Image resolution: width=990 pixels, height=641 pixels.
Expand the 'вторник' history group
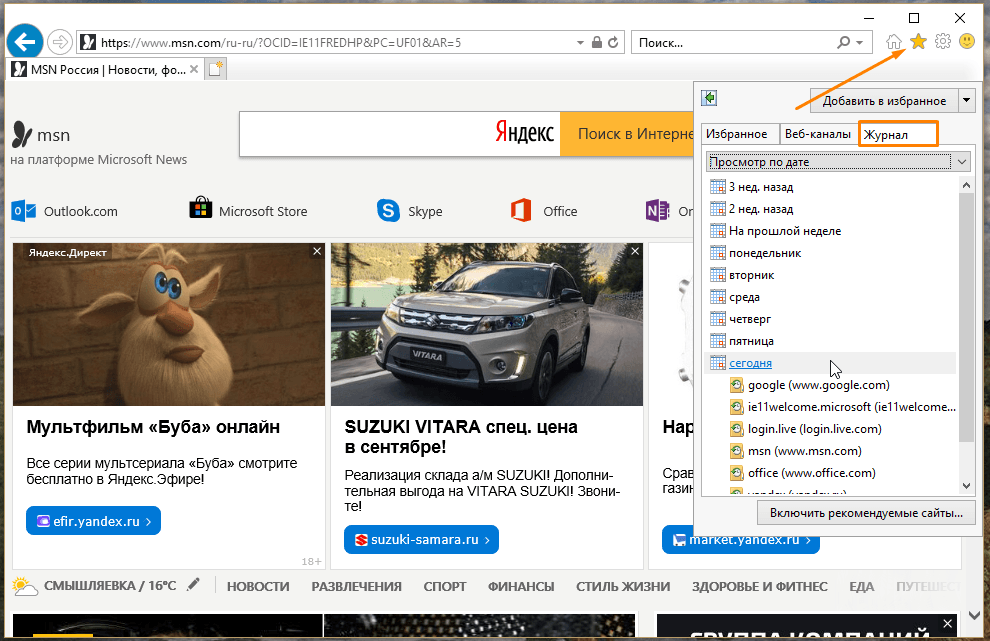point(751,275)
